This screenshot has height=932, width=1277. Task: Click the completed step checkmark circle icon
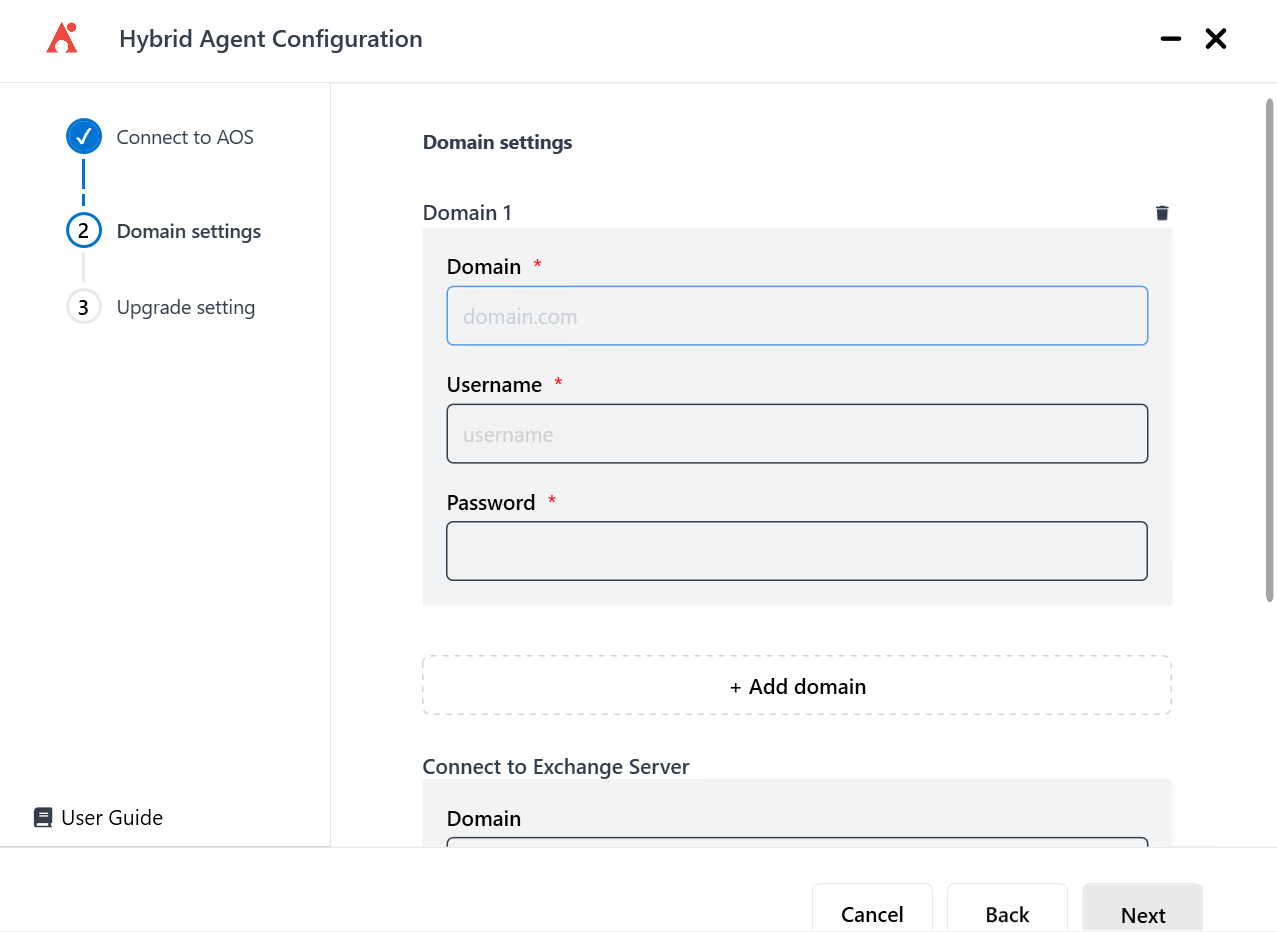click(84, 137)
